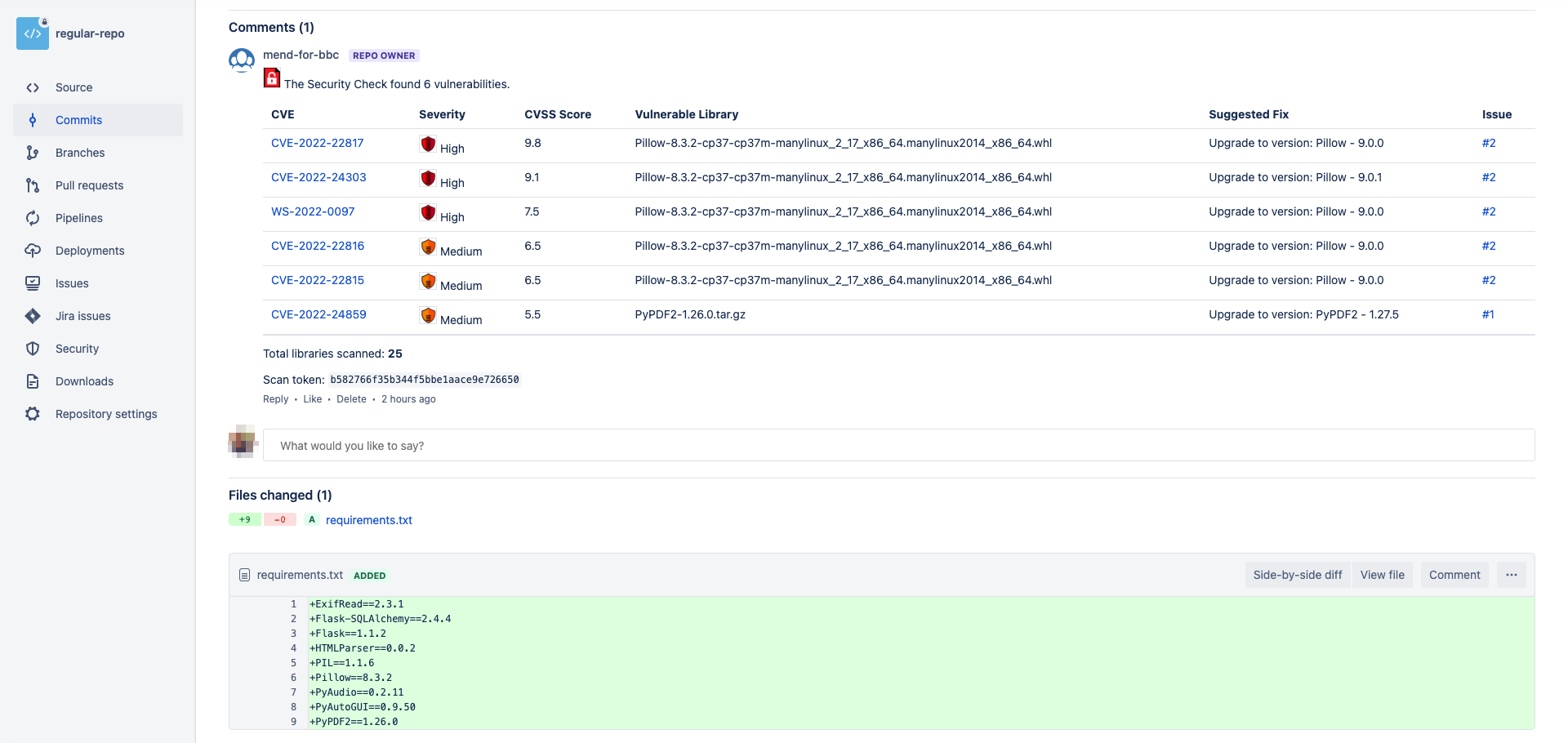Click the mend-for-bbc commenter avatar
1568x743 pixels.
click(x=242, y=60)
